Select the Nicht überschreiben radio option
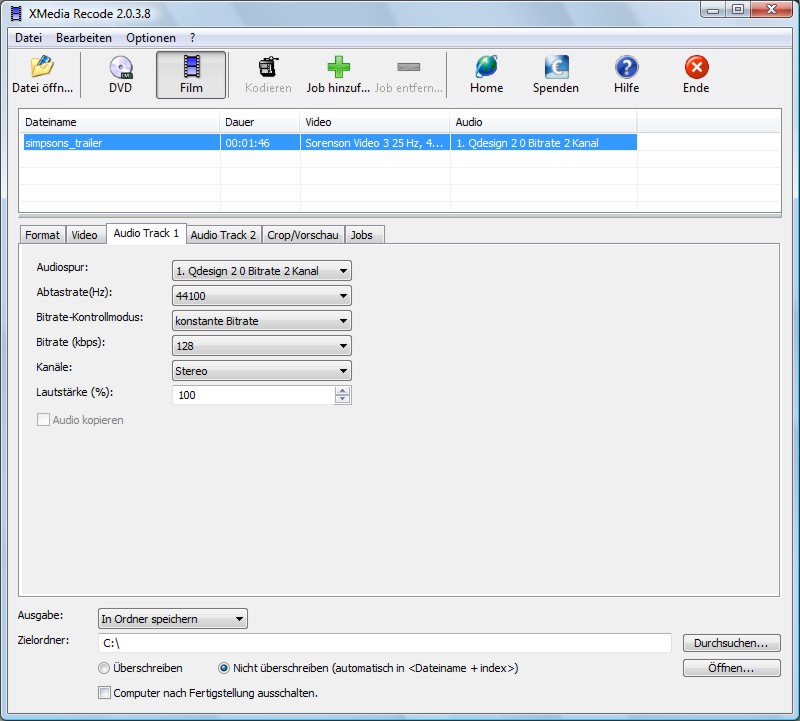This screenshot has height=721, width=800. 224,668
